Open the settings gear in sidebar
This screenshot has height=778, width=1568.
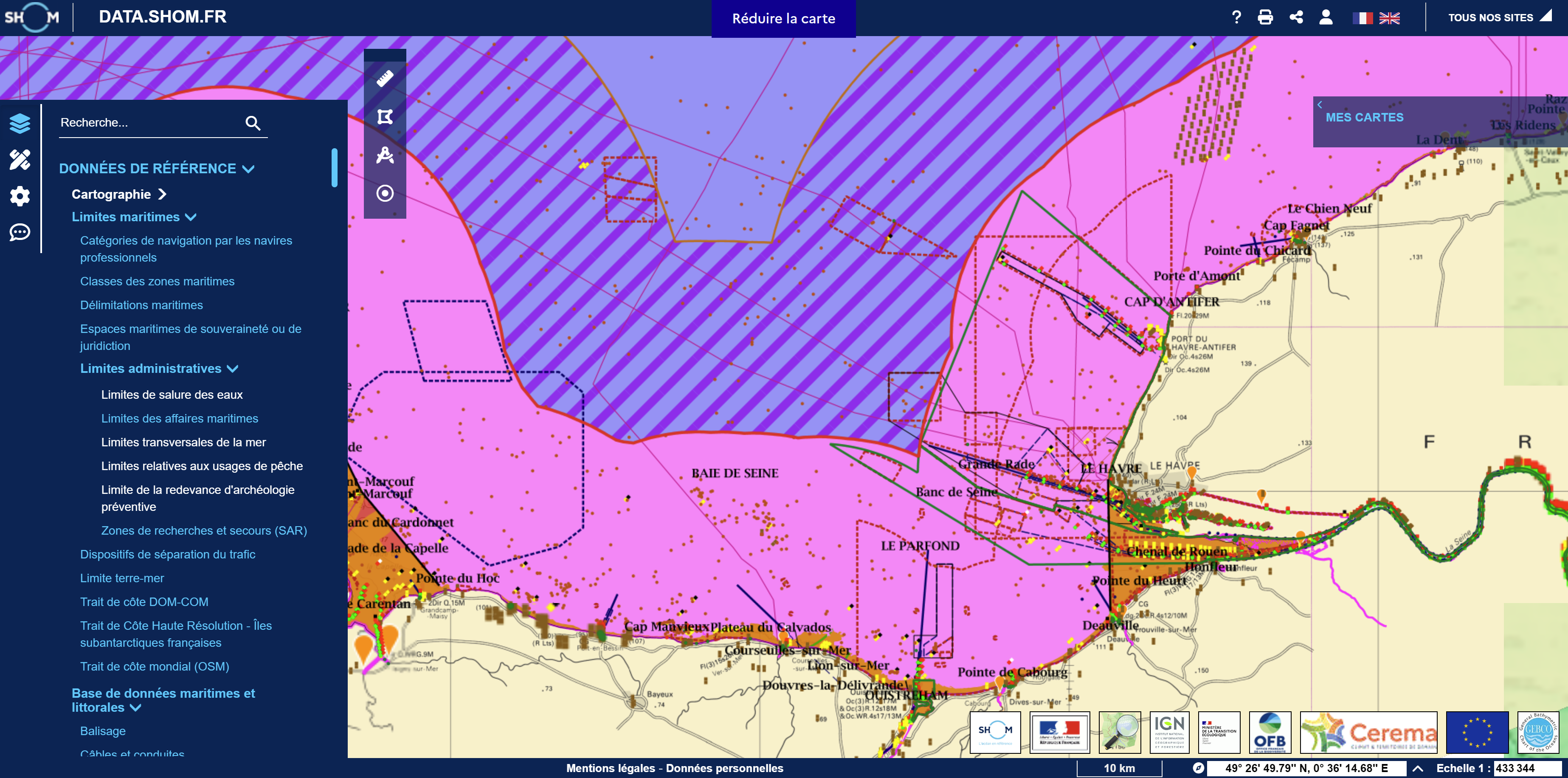tap(20, 196)
